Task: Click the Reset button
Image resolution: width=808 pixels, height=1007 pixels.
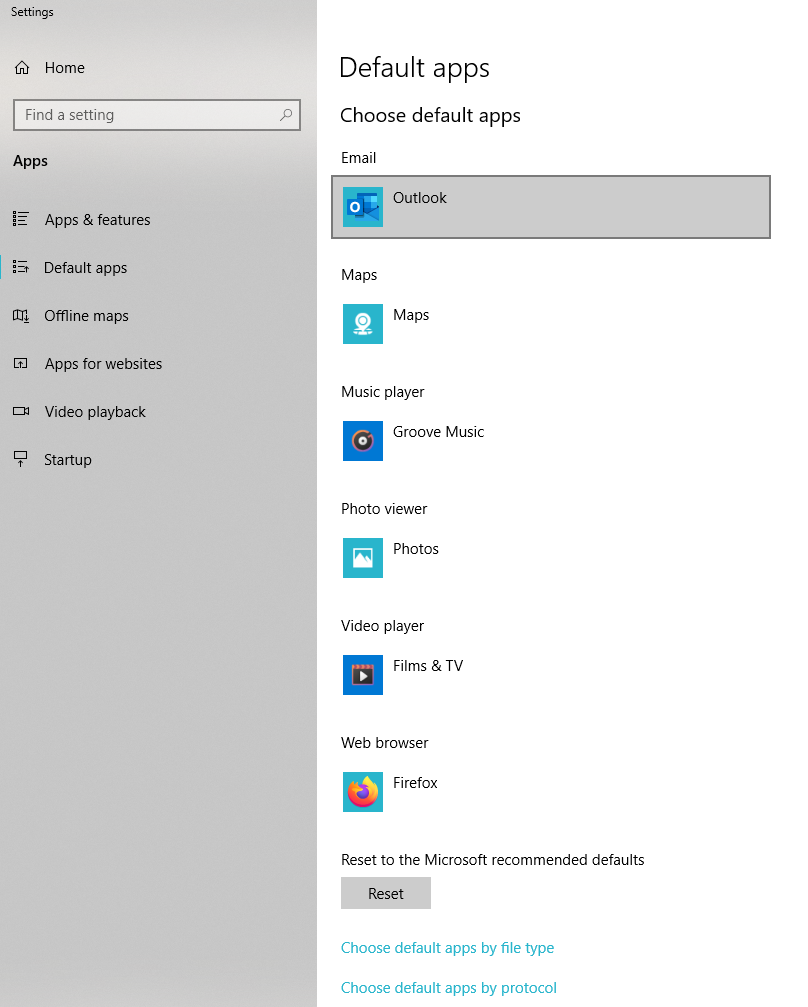Action: (385, 893)
